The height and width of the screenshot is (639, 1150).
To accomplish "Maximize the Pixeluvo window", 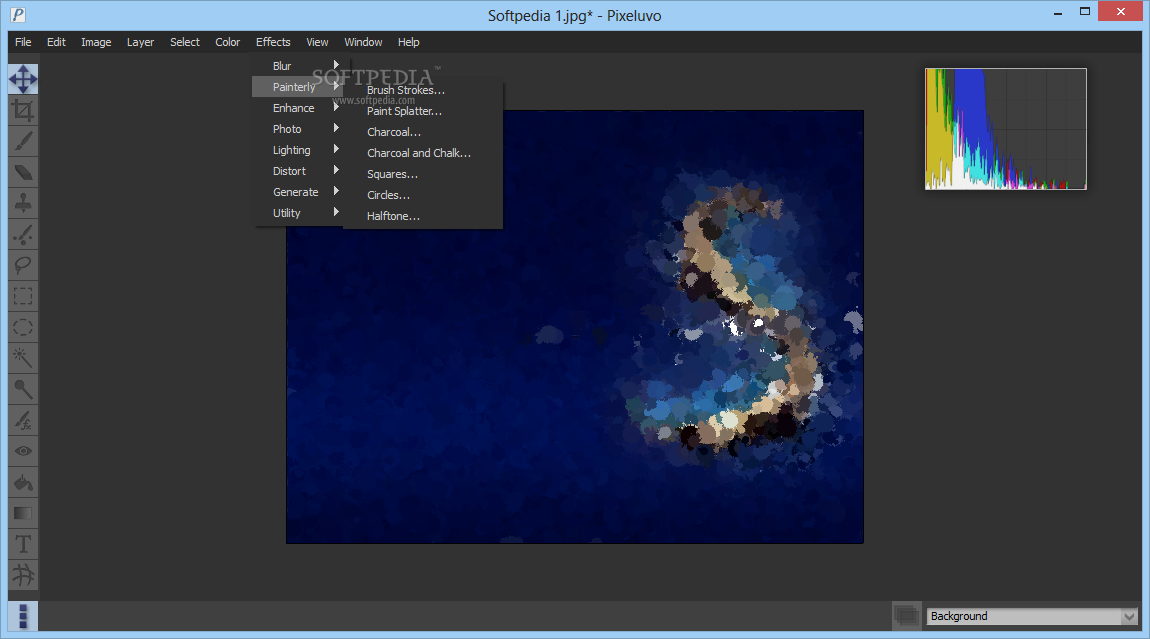I will (x=1085, y=12).
